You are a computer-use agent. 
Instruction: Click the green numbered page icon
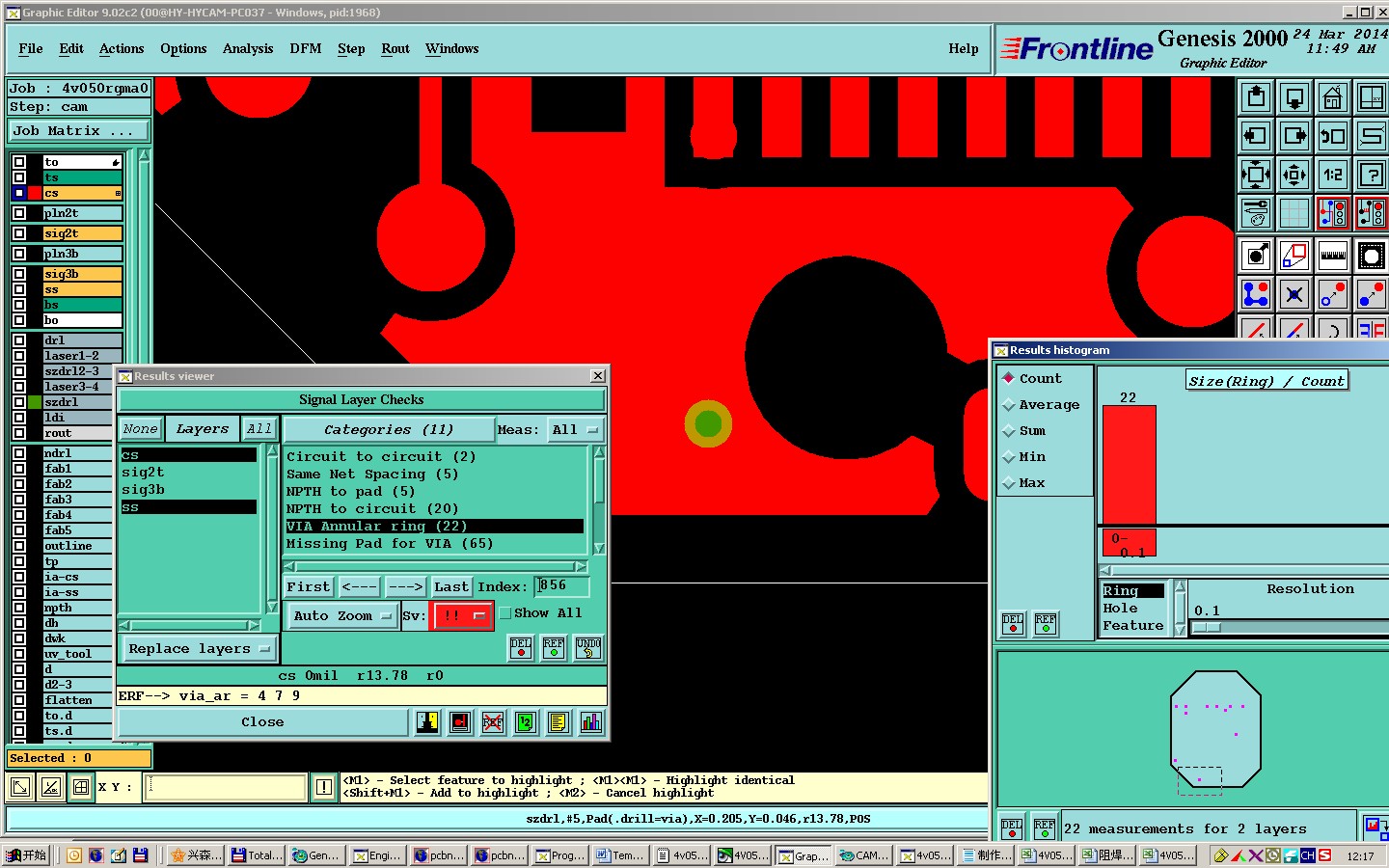point(526,722)
